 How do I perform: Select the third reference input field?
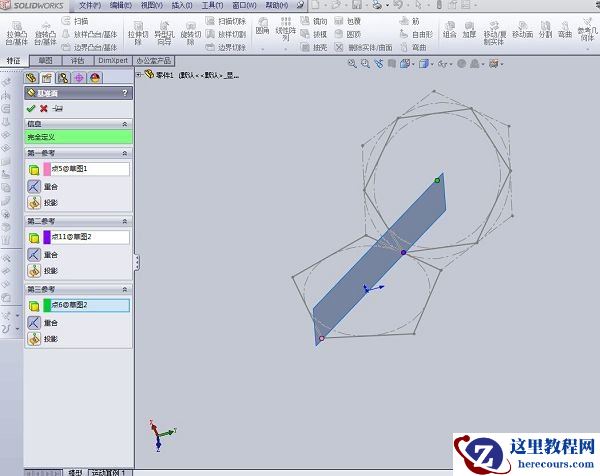pos(89,305)
